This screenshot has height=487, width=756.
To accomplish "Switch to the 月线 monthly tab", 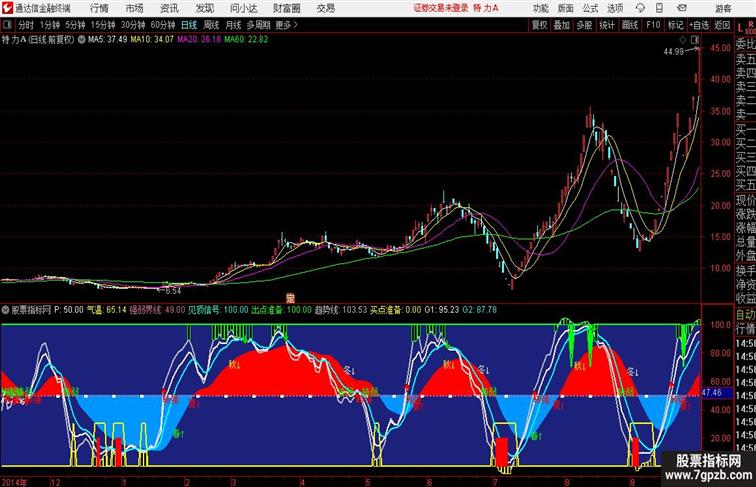I will click(x=233, y=25).
